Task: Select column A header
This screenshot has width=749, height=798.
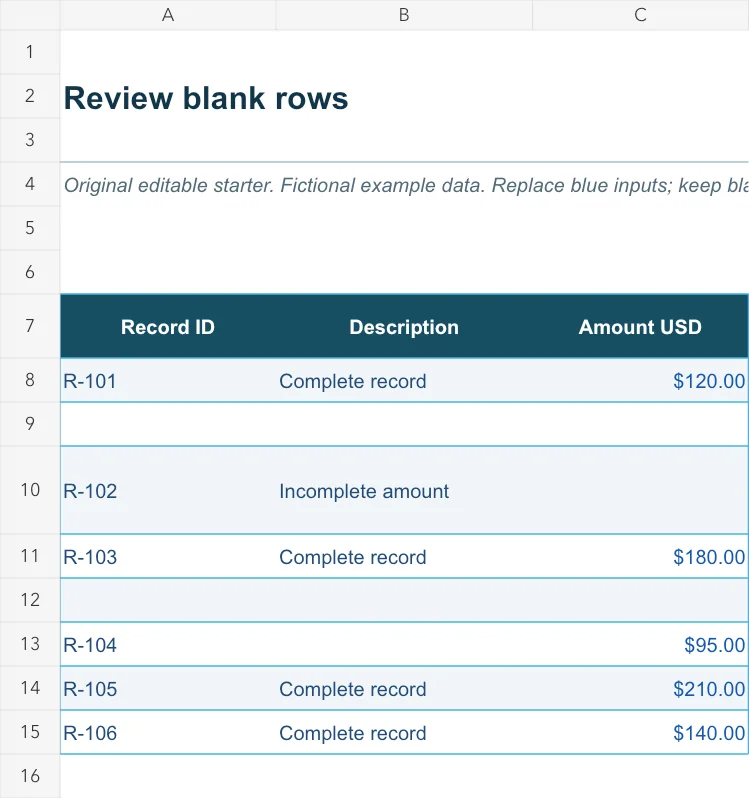Action: (168, 15)
